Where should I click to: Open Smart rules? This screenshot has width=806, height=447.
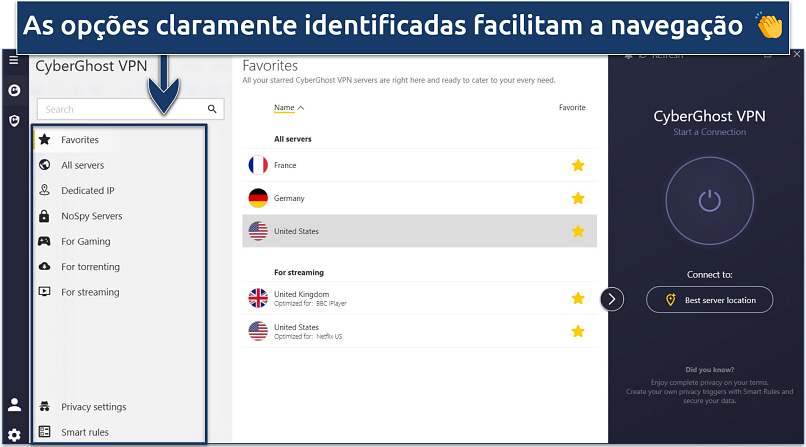click(x=84, y=432)
